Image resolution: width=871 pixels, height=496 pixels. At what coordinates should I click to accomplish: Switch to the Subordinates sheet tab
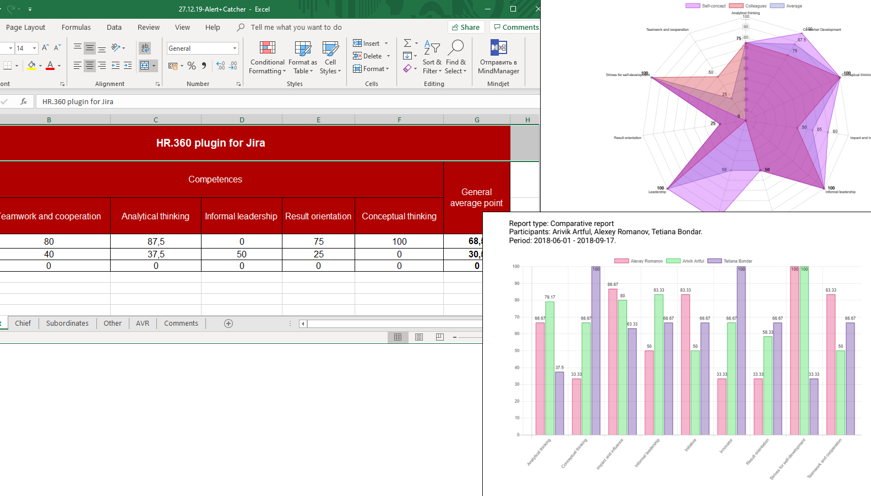click(67, 323)
